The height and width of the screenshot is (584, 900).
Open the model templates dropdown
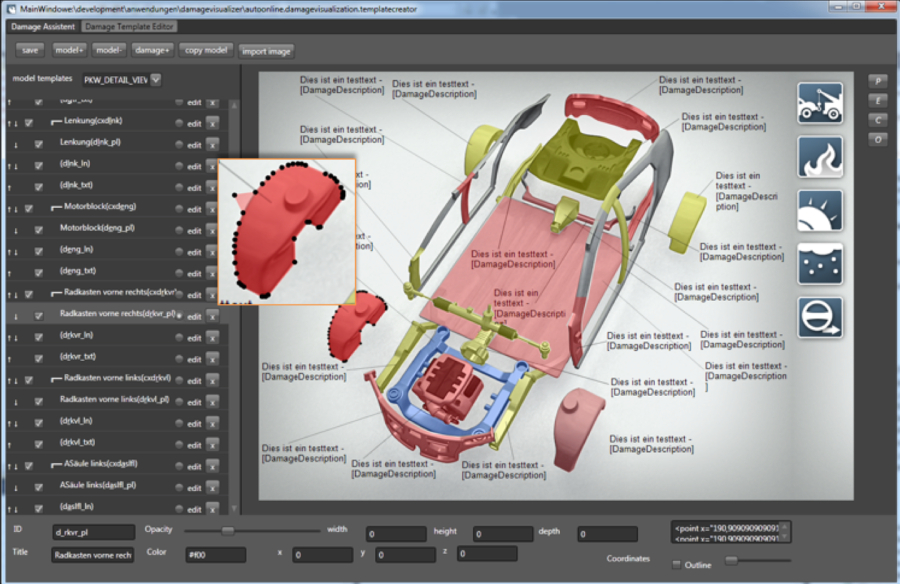[156, 79]
